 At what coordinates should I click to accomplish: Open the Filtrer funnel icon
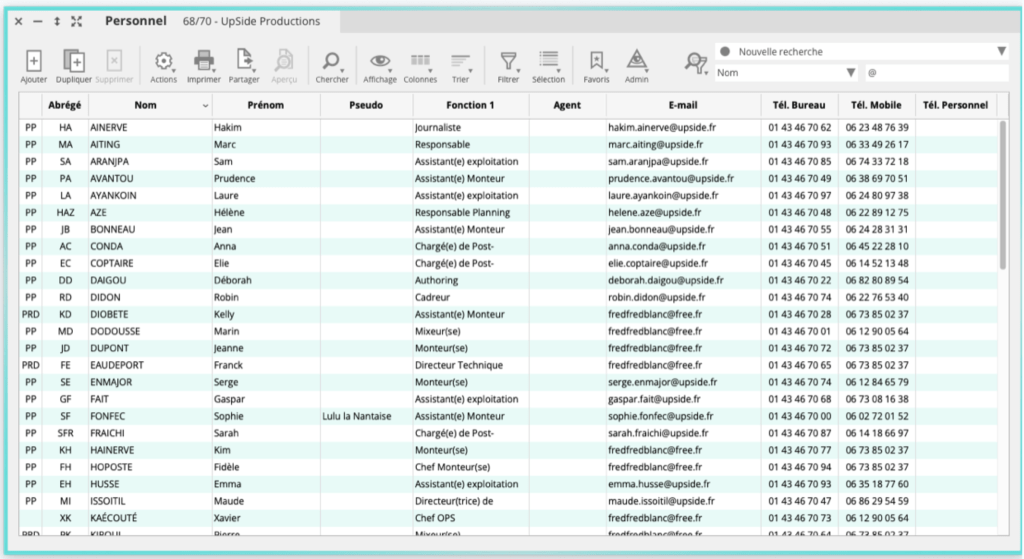click(508, 62)
